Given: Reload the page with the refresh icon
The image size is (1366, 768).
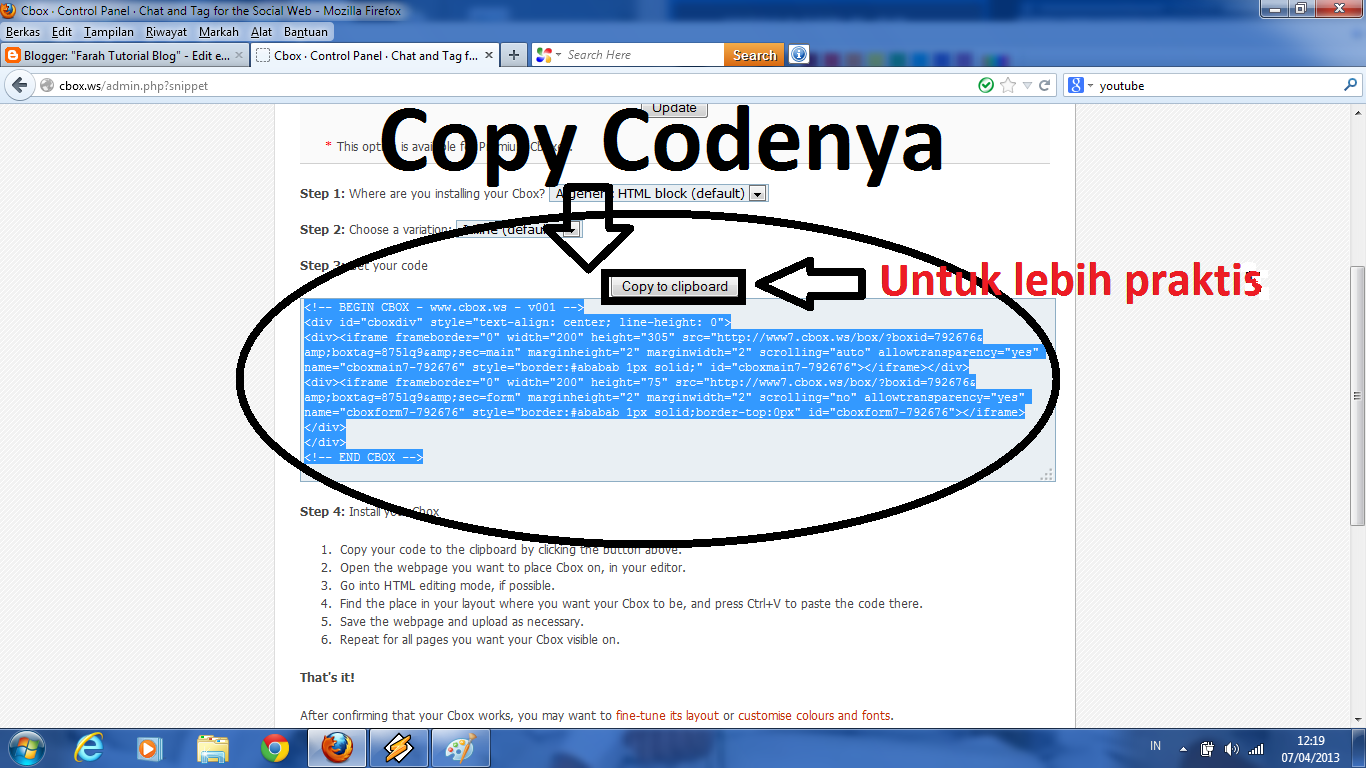Looking at the screenshot, I should click(1045, 86).
